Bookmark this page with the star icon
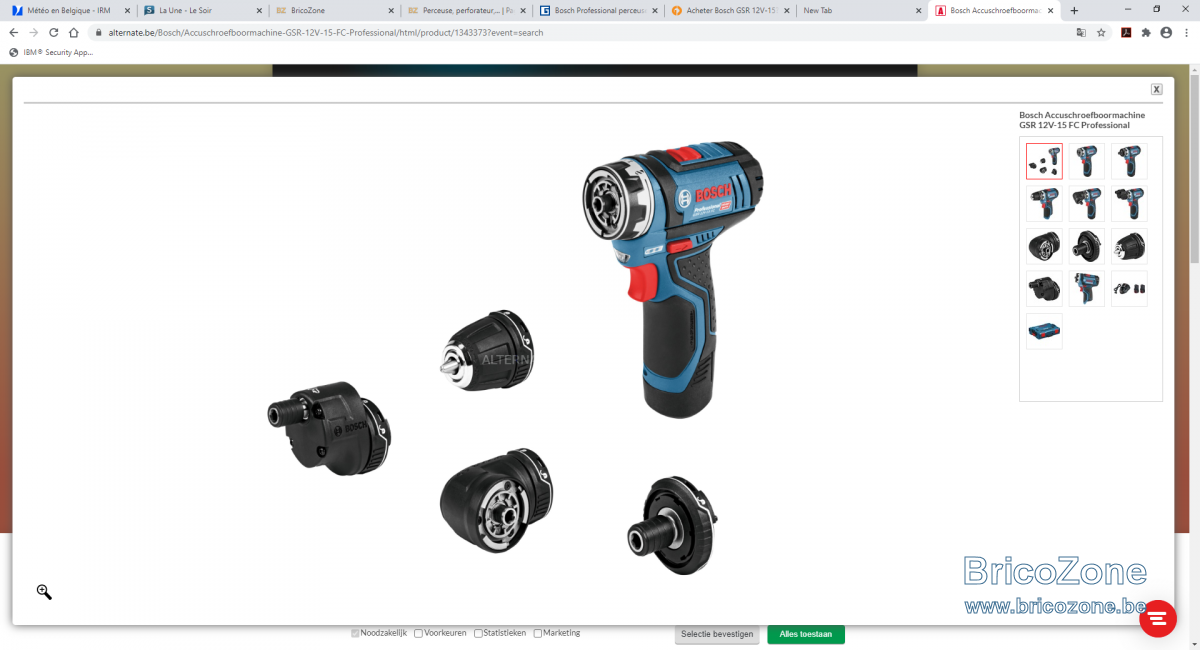This screenshot has height=650, width=1200. (x=1101, y=32)
